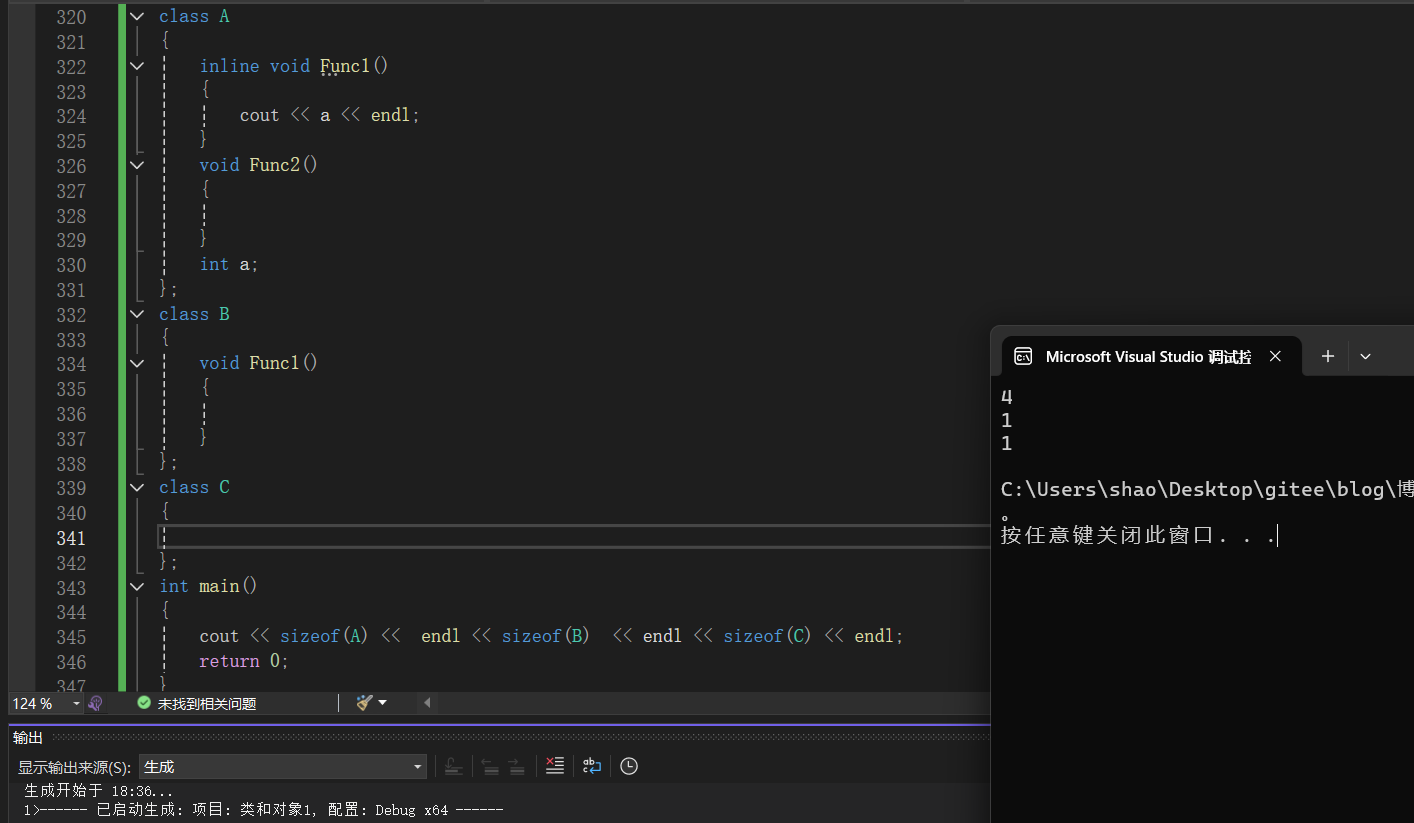
Task: Collapse class C at line 339
Action: [x=137, y=488]
